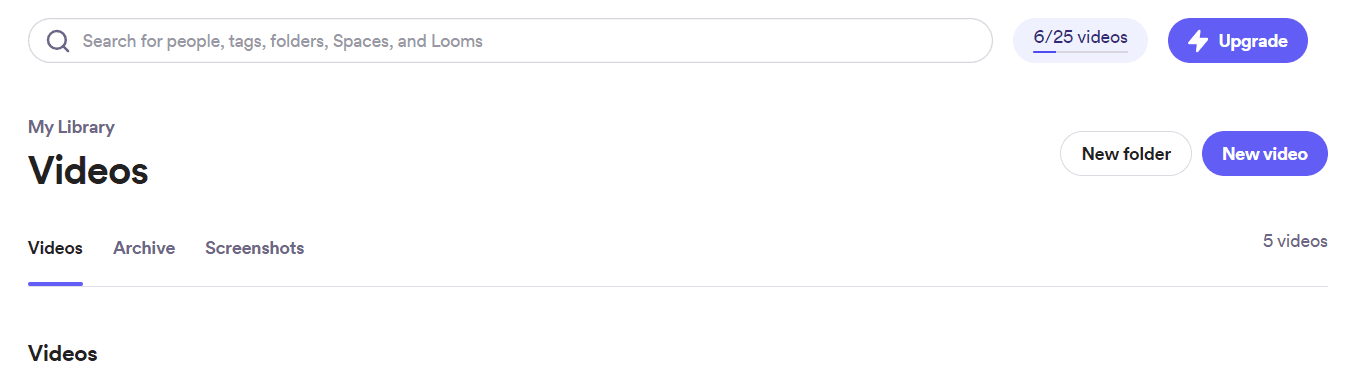Click the purple underline beneath the Videos tab
The width and height of the screenshot is (1348, 386).
coord(55,284)
